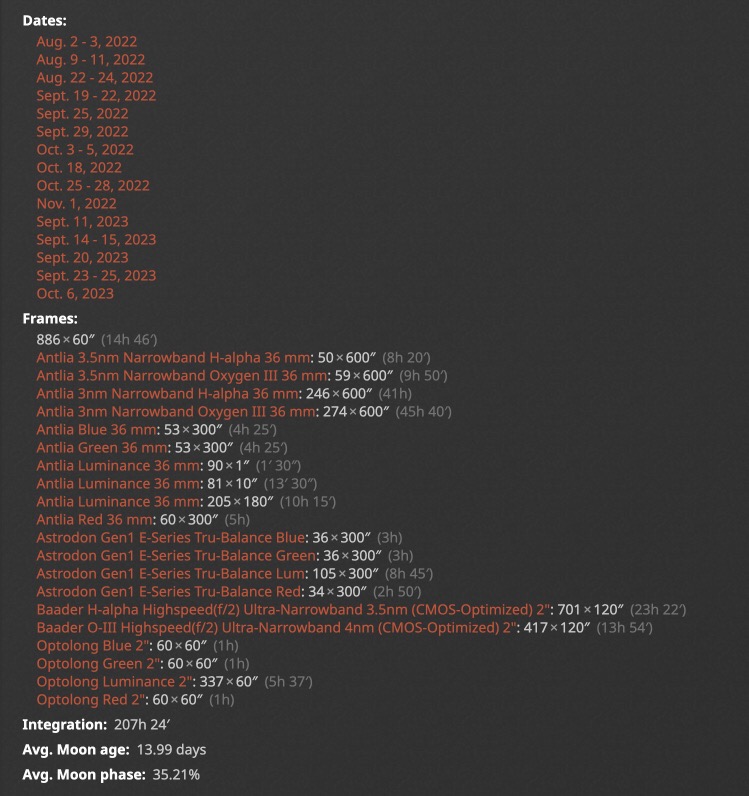Select the Oct. 25 - 28, 2022 date link
The height and width of the screenshot is (796, 749).
tap(93, 186)
